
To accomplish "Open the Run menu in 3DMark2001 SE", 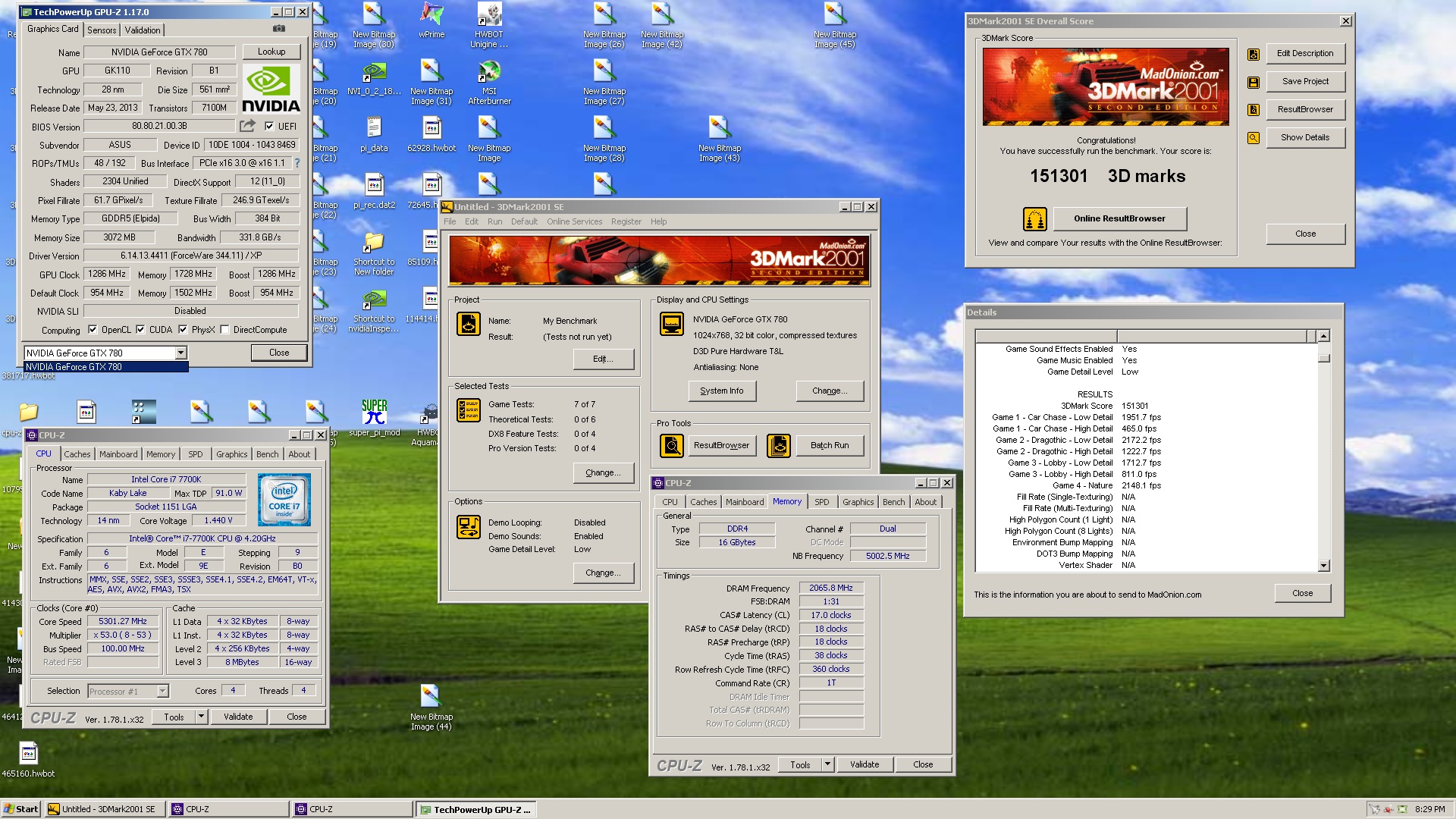I will pos(494,221).
